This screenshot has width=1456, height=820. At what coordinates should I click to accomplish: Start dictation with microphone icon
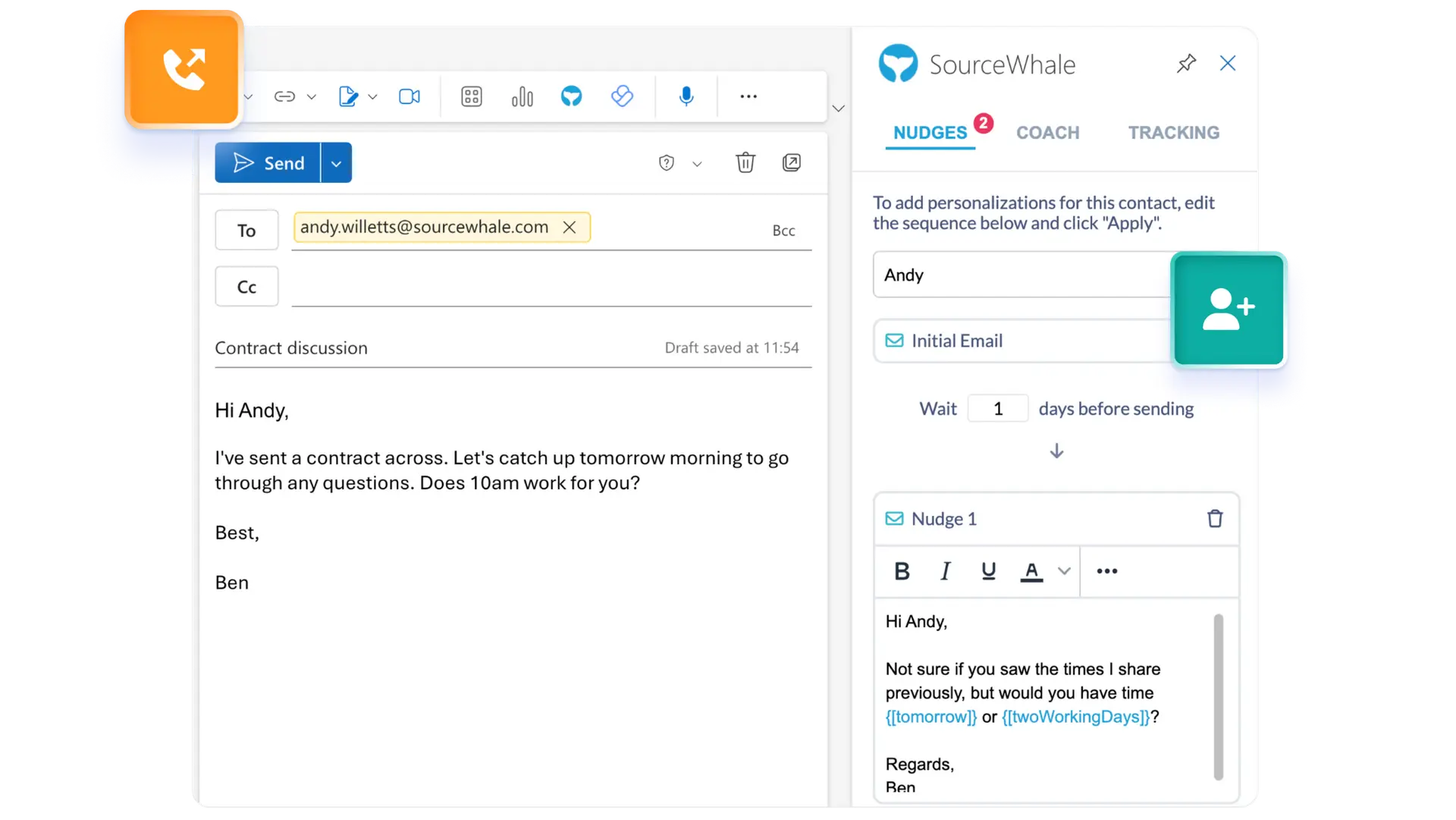pyautogui.click(x=686, y=96)
